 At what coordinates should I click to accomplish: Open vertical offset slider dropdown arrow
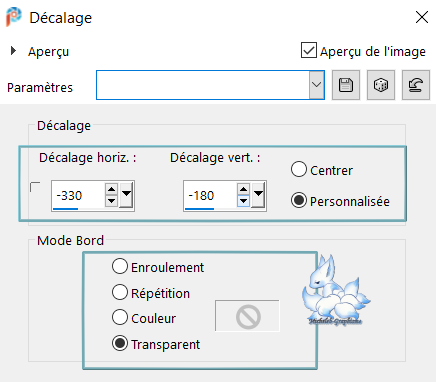(x=258, y=195)
